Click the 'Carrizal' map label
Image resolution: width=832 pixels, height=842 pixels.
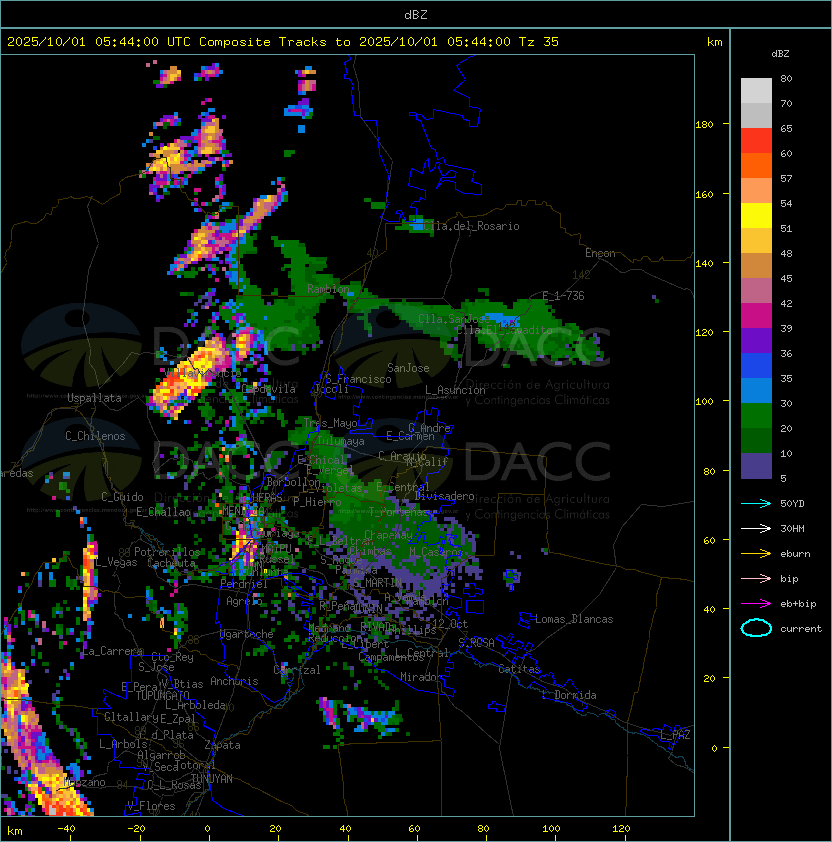tap(296, 670)
